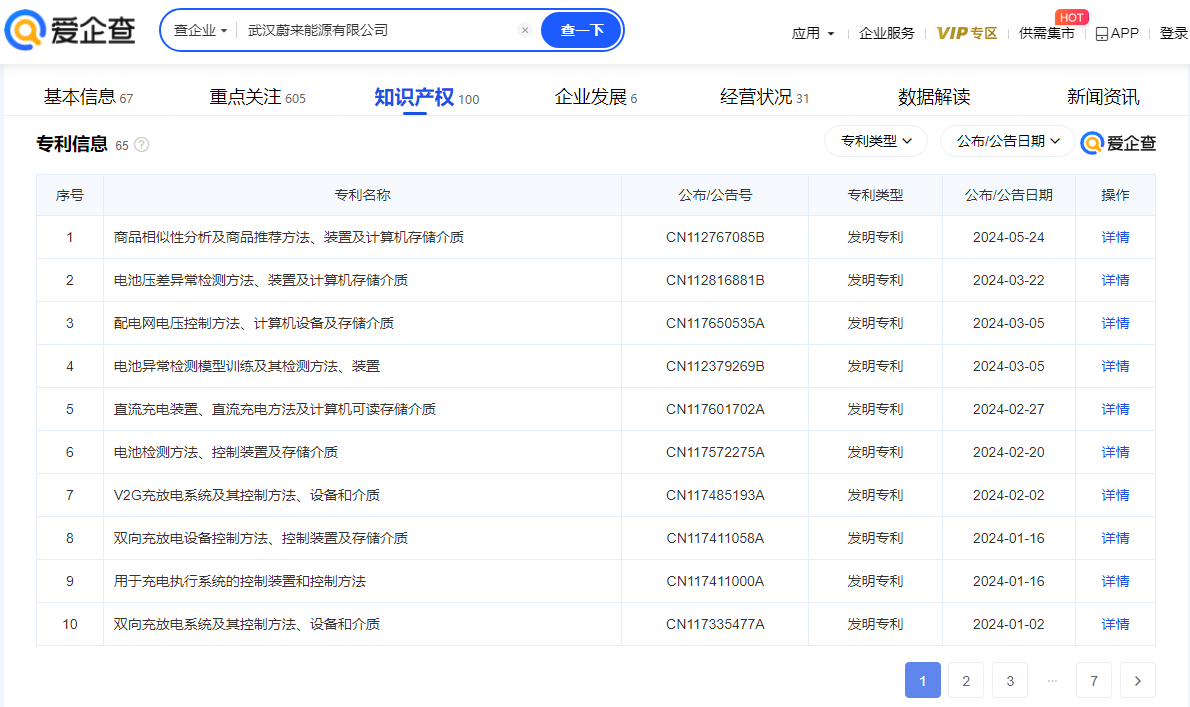Clear the search box with the X icon
This screenshot has width=1190, height=707.
(525, 31)
